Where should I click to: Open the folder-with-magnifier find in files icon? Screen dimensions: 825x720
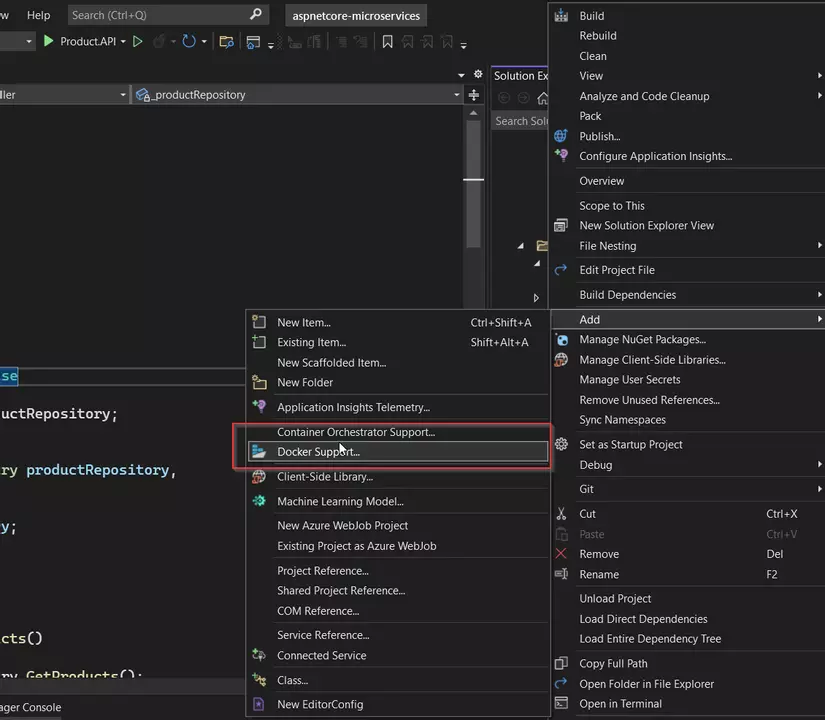click(x=226, y=42)
